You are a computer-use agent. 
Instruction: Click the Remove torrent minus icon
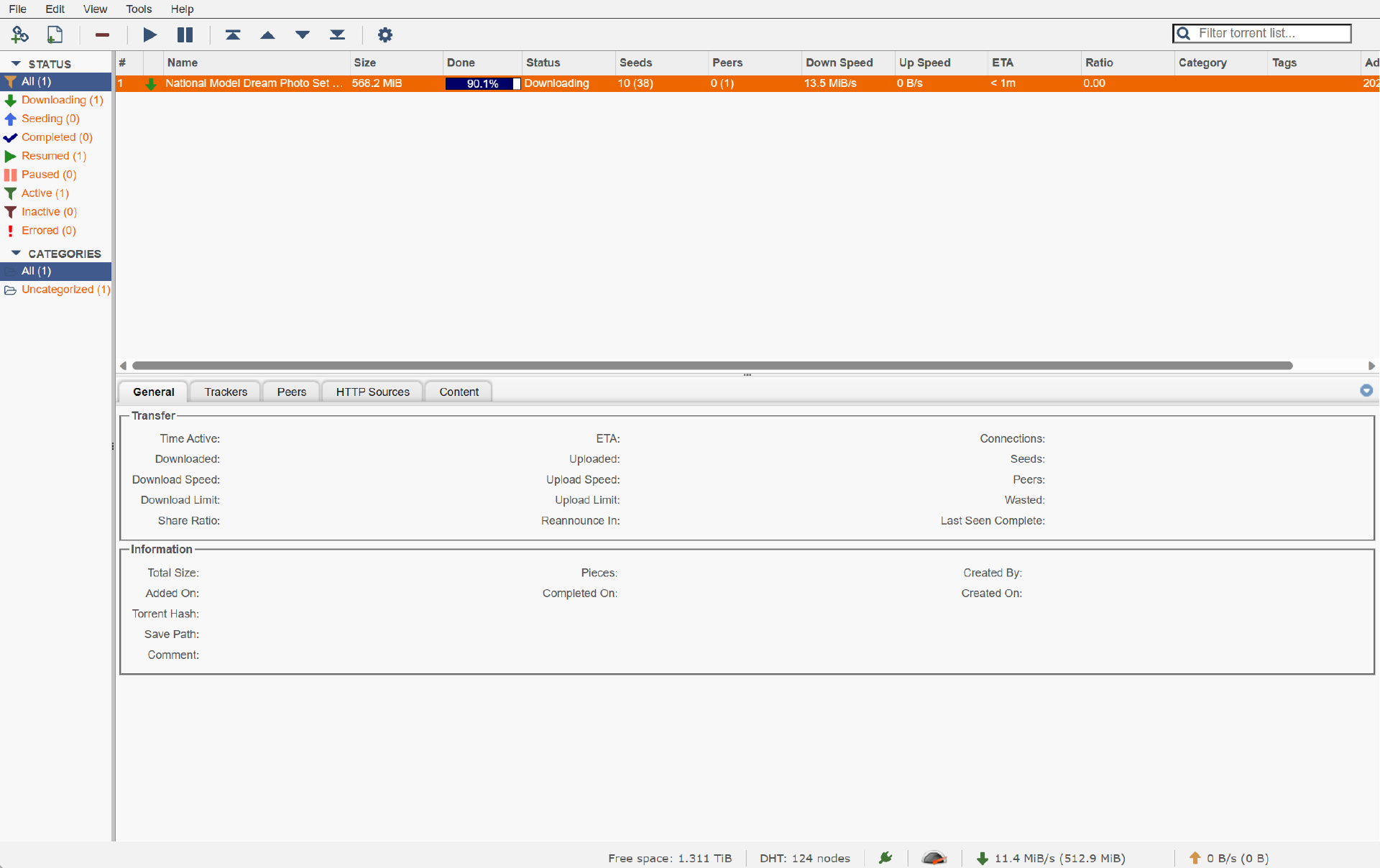click(x=102, y=34)
